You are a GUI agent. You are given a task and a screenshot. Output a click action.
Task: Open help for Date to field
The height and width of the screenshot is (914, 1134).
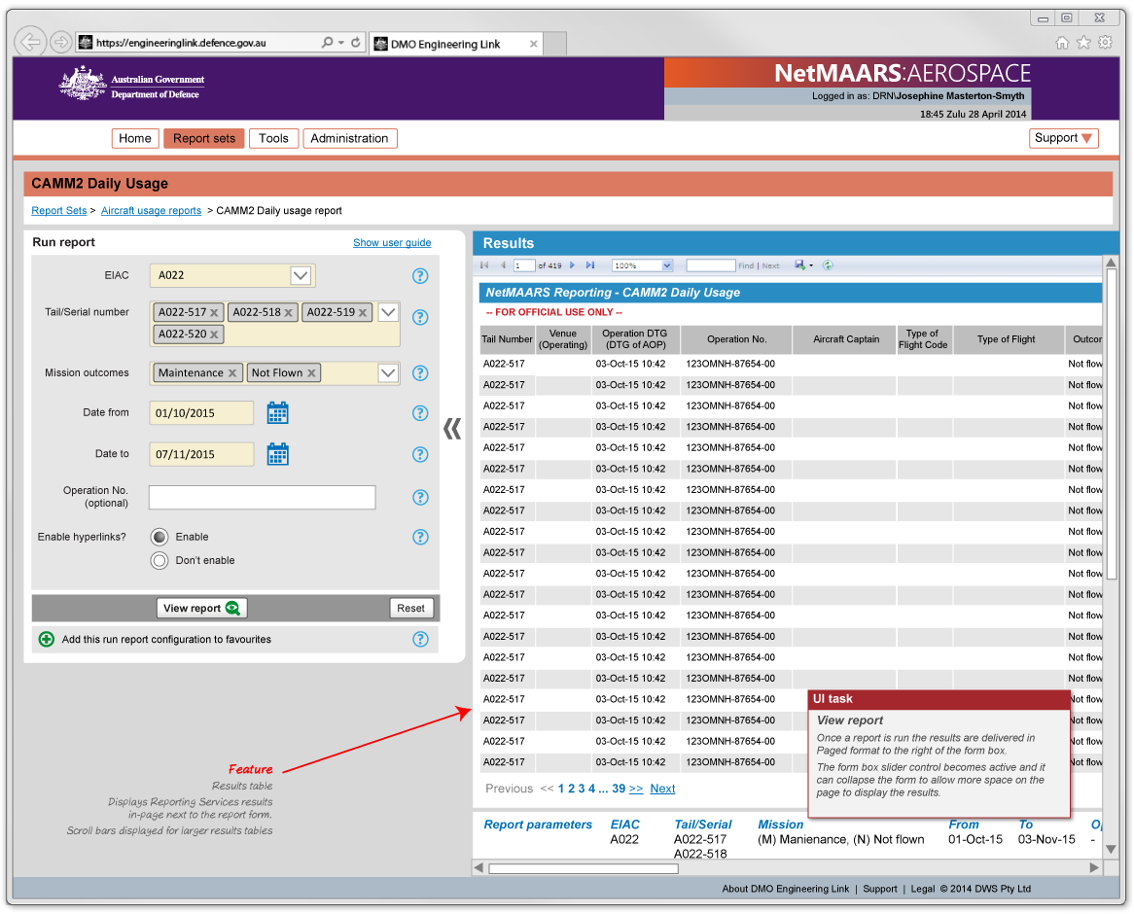pos(420,454)
